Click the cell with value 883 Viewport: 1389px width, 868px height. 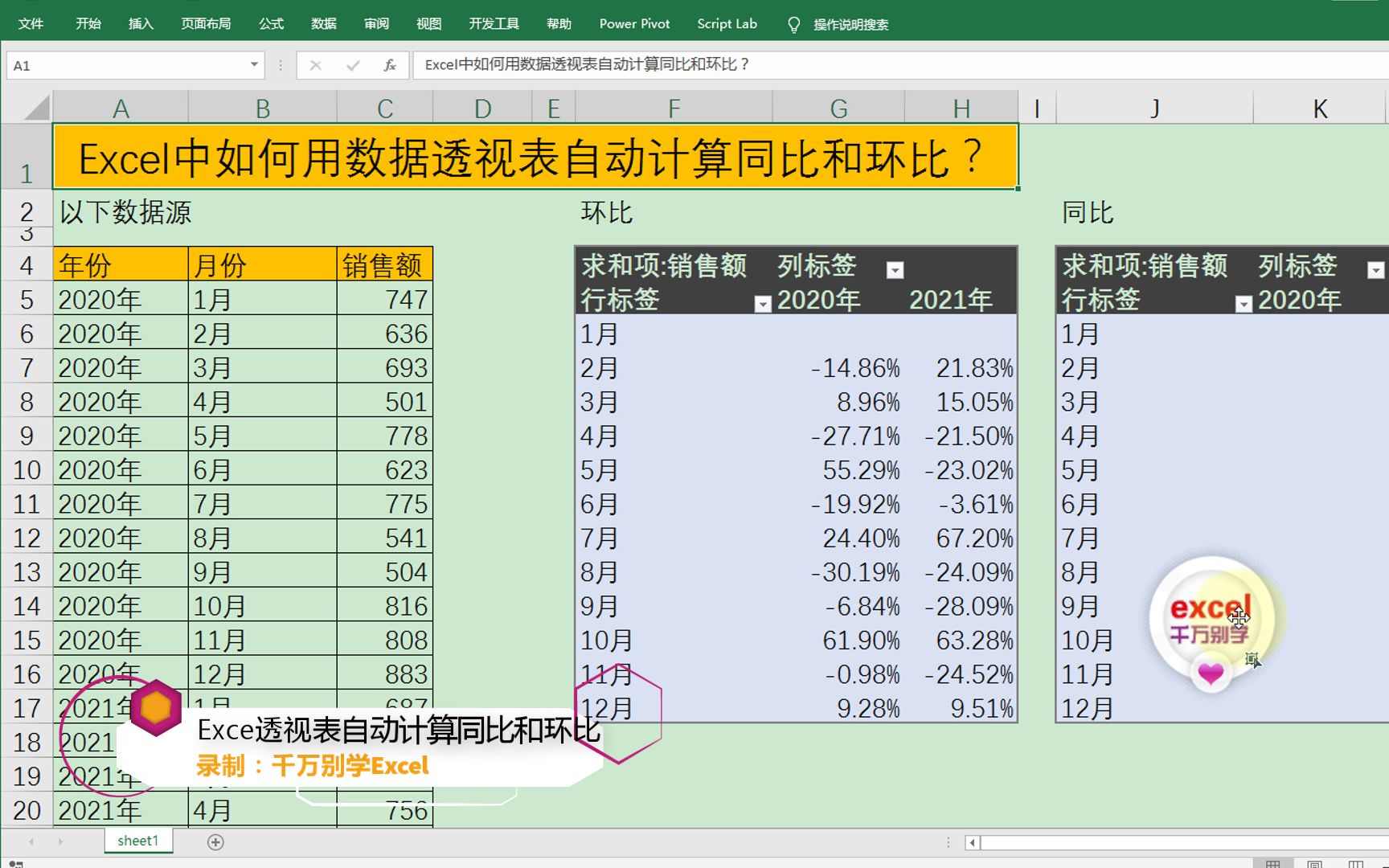click(385, 674)
